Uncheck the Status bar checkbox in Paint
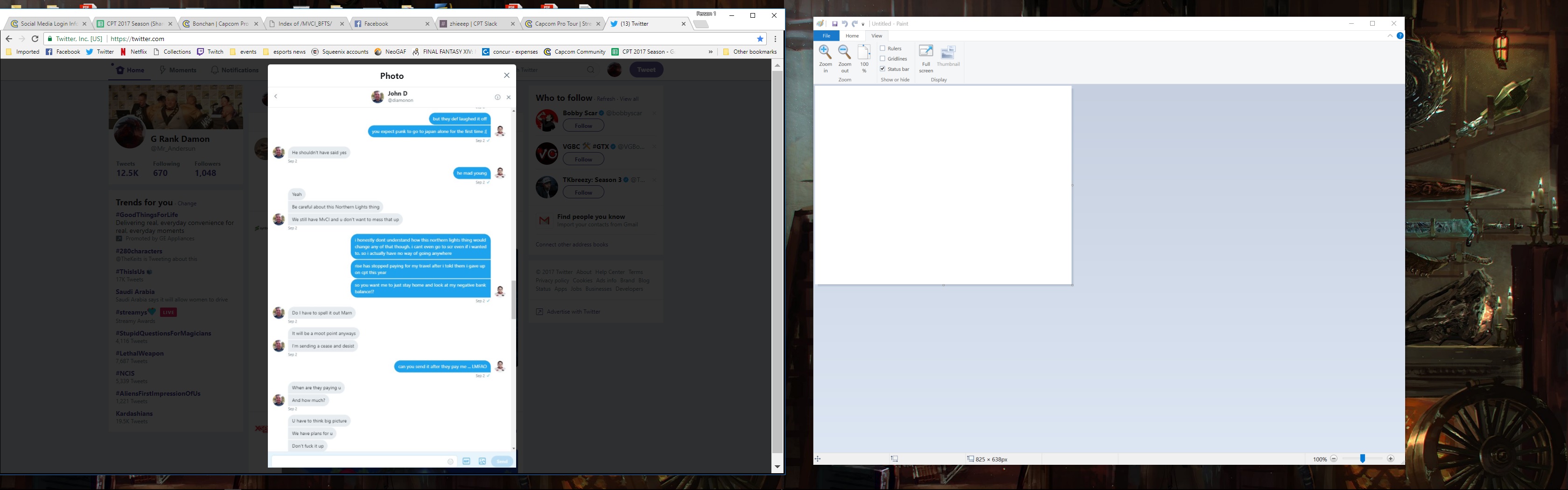Screen dimensions: 1568x490 882,69
